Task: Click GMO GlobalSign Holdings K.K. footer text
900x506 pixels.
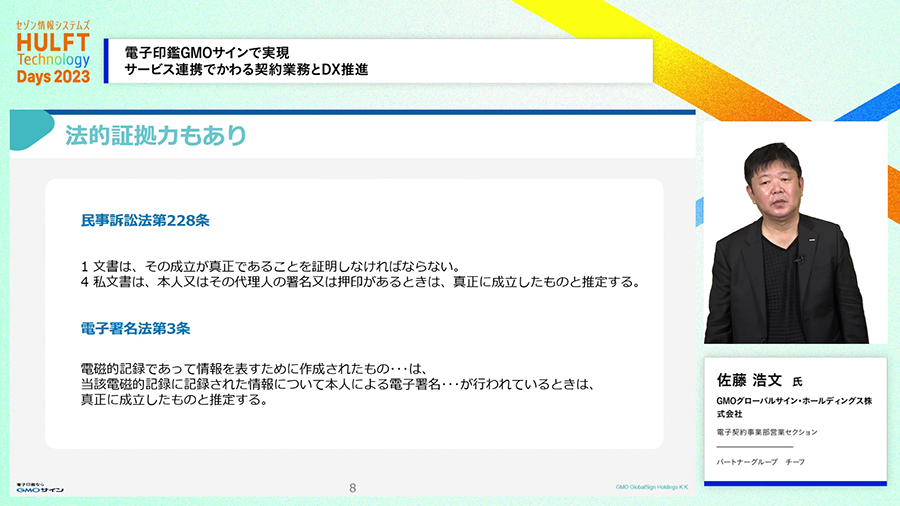Action: tap(651, 488)
